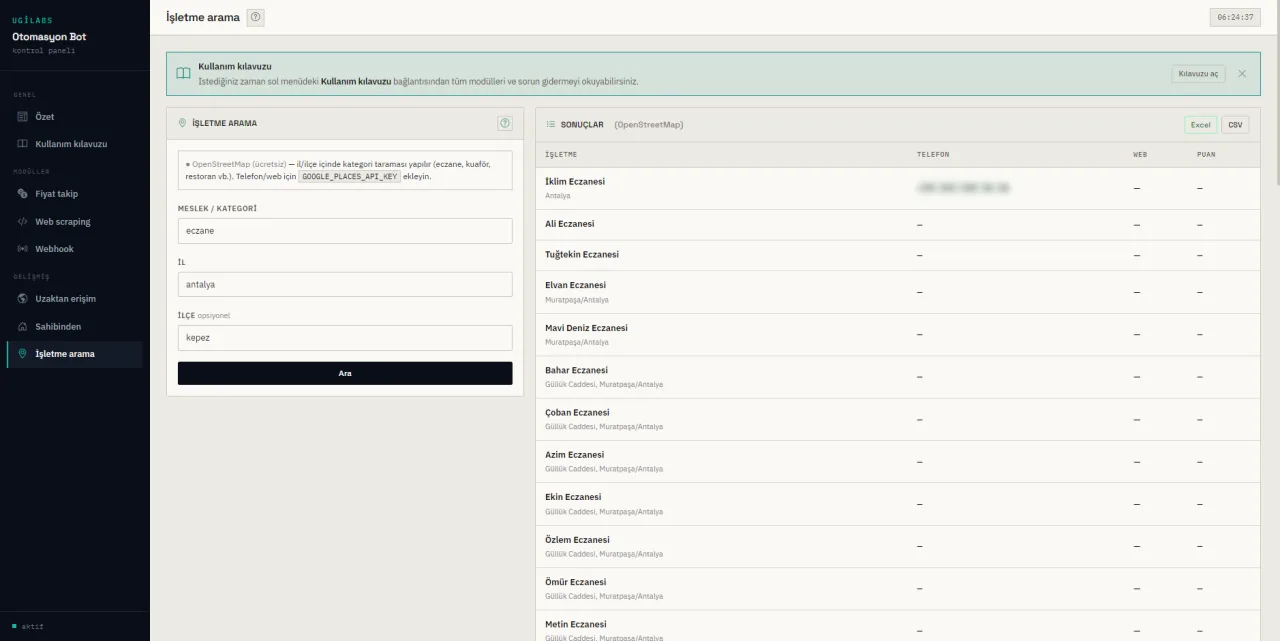The height and width of the screenshot is (641, 1280).
Task: Click the book icon in the guide banner
Action: [x=183, y=74]
